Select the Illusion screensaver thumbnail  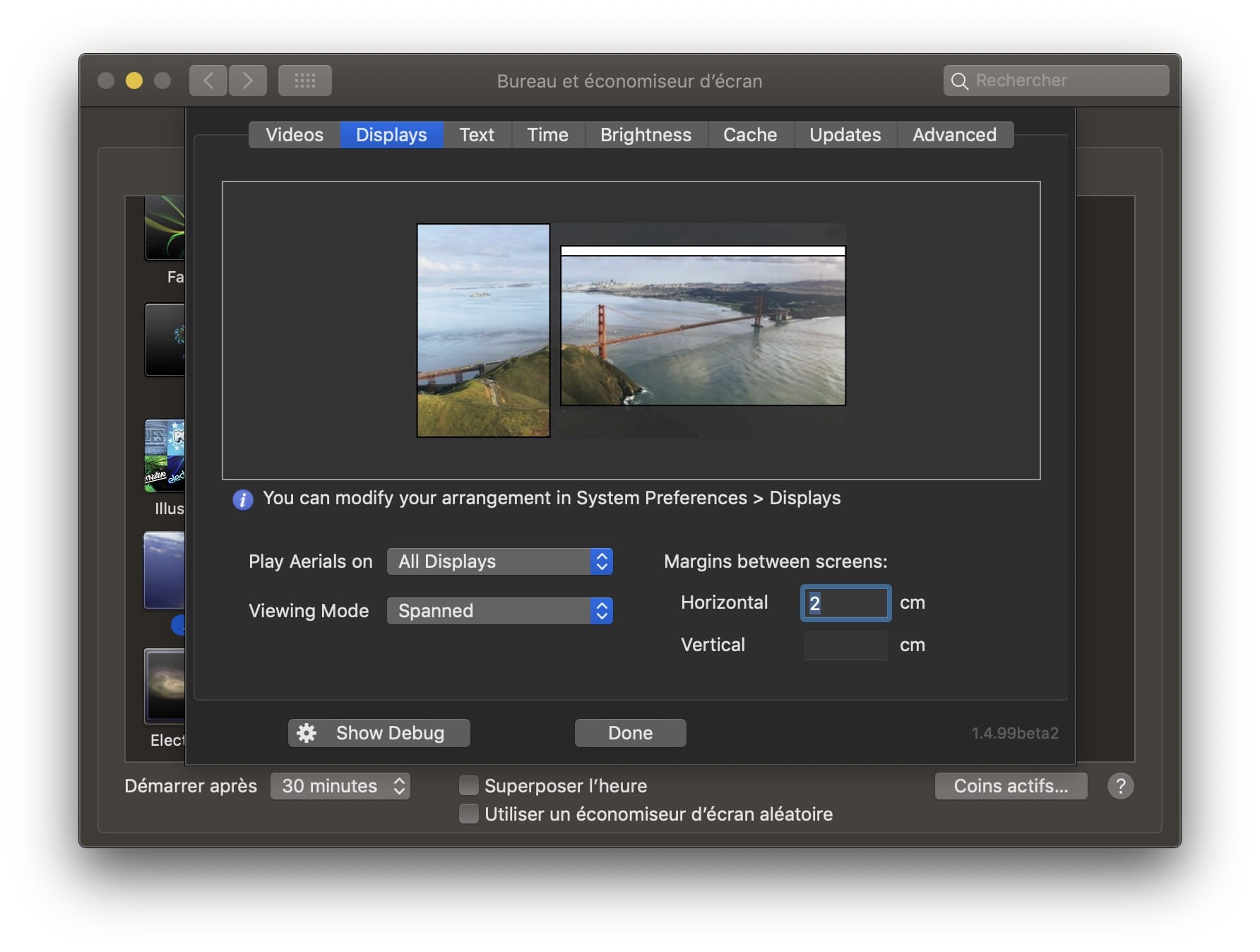165,456
